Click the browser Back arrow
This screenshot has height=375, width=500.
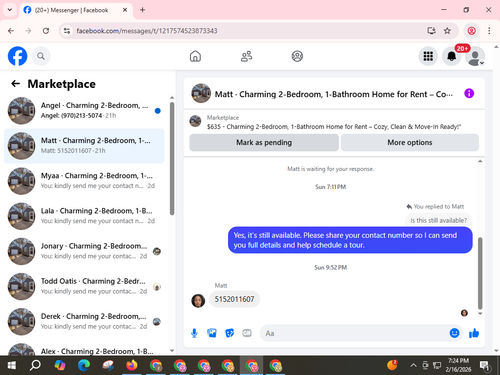[x=11, y=31]
